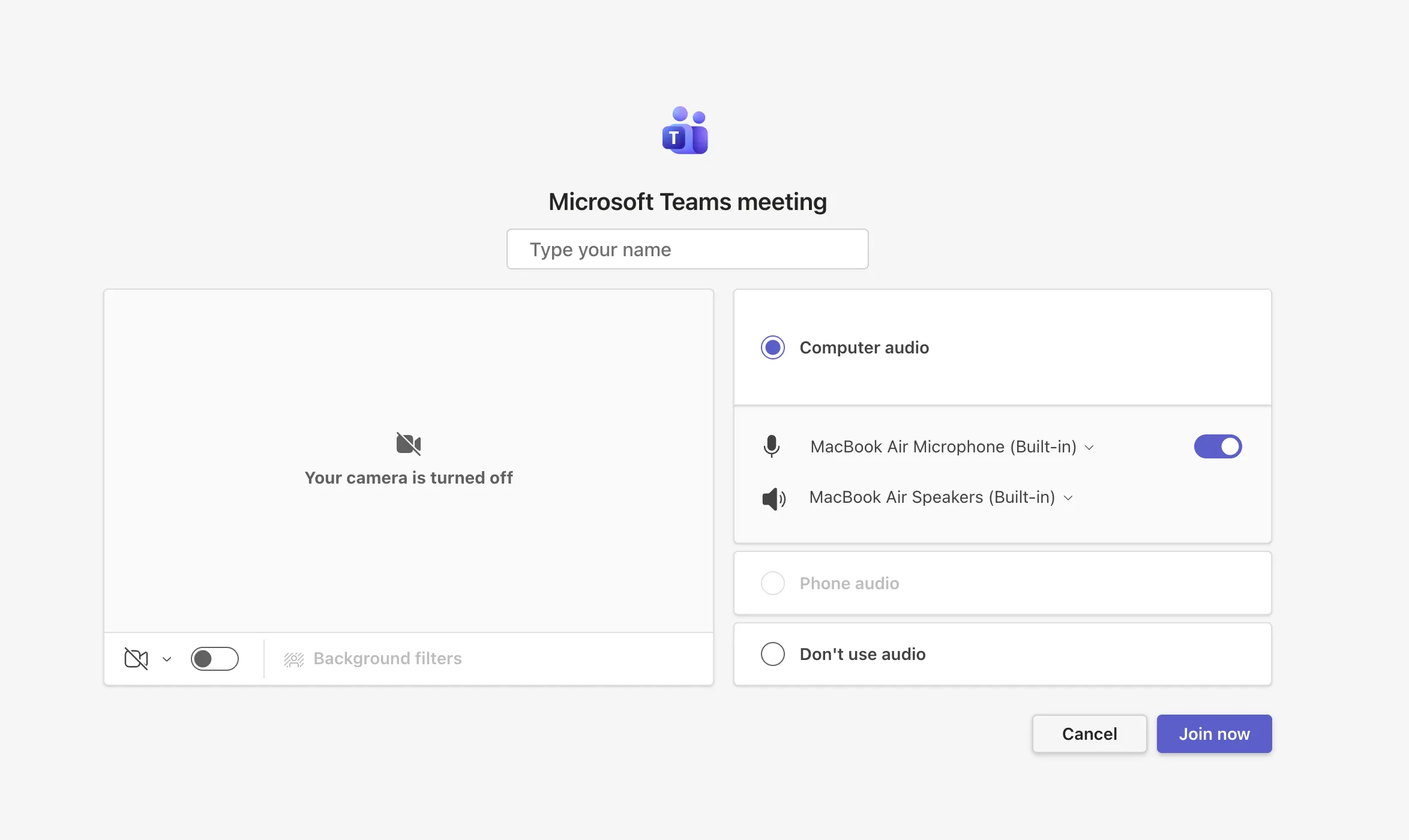Click the Background filters icon

[x=293, y=659]
